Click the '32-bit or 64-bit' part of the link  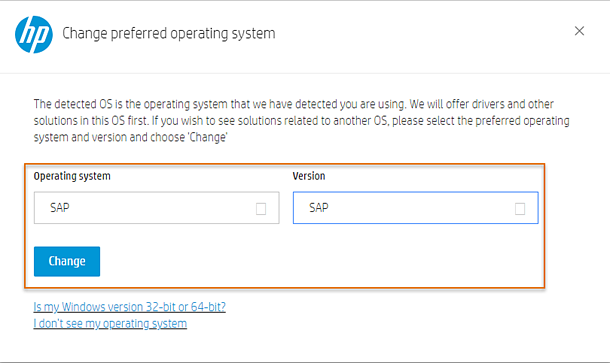click(x=186, y=307)
